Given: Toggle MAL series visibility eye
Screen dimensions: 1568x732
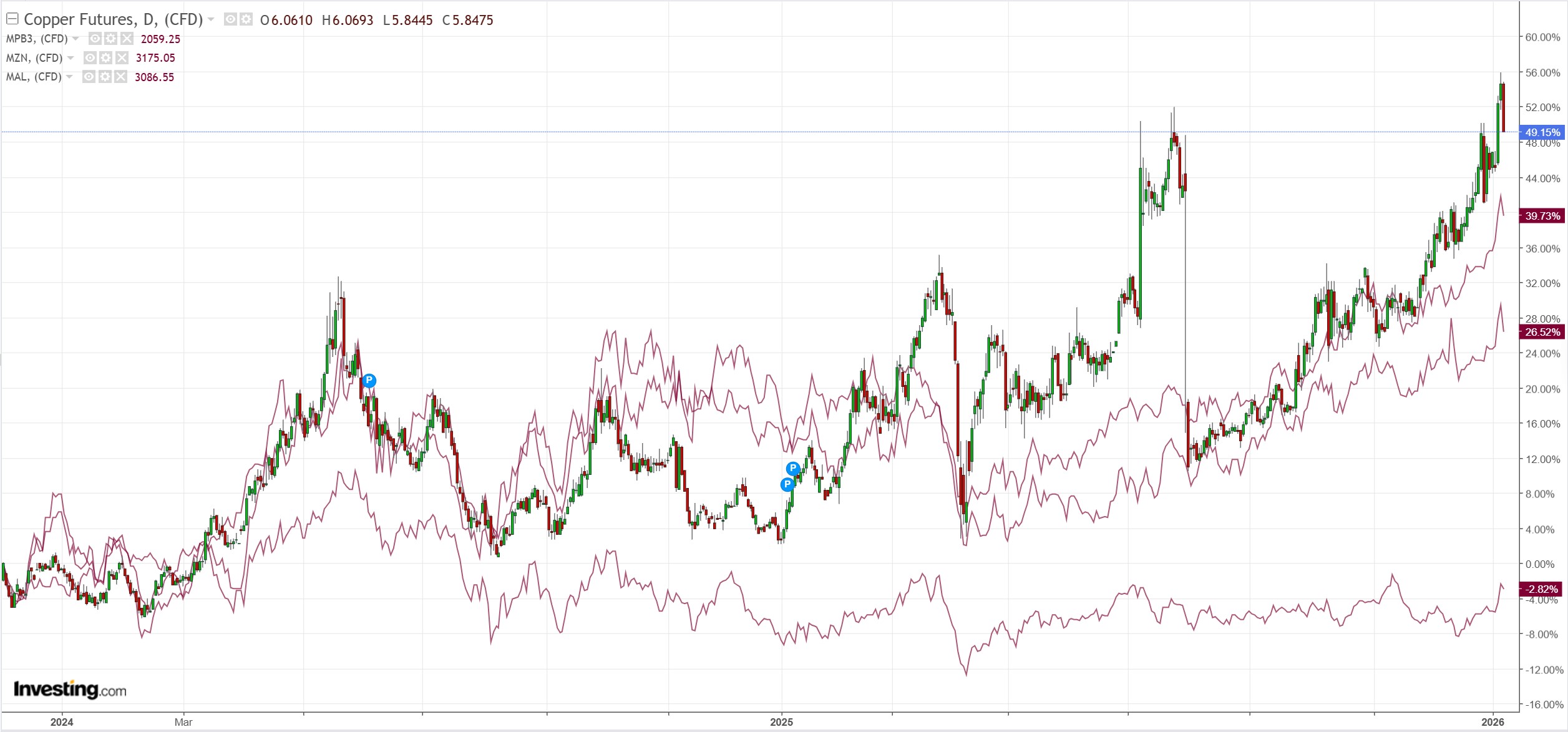Looking at the screenshot, I should pos(89,77).
